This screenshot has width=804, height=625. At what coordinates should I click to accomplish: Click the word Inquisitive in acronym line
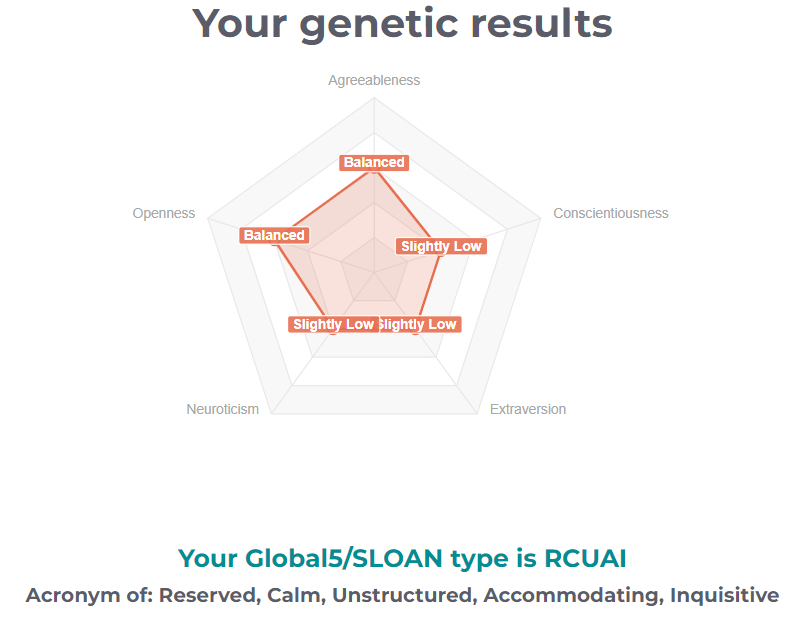(x=725, y=595)
